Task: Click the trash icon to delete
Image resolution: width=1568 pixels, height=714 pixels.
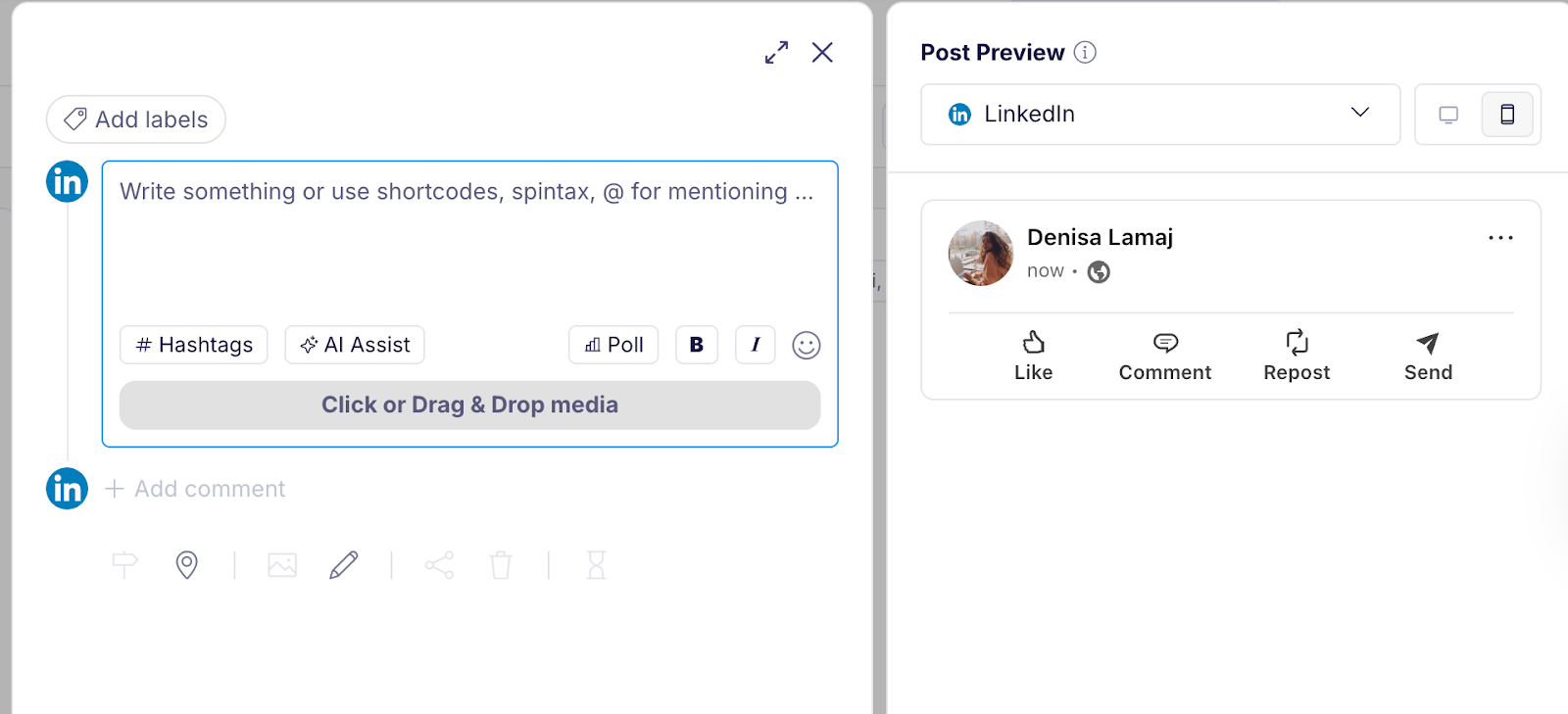Action: pyautogui.click(x=501, y=565)
